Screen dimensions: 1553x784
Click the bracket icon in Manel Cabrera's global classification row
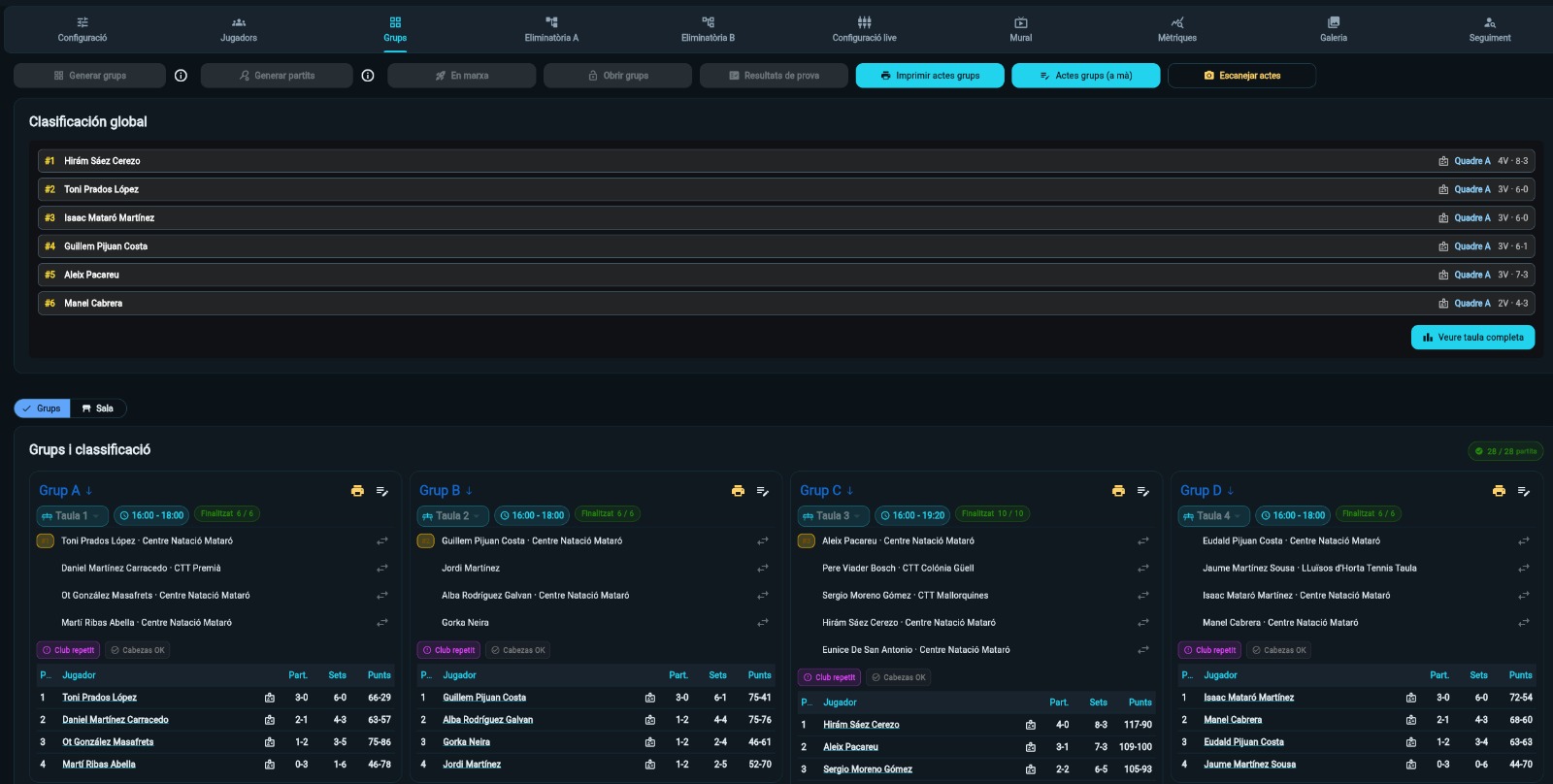(1443, 304)
